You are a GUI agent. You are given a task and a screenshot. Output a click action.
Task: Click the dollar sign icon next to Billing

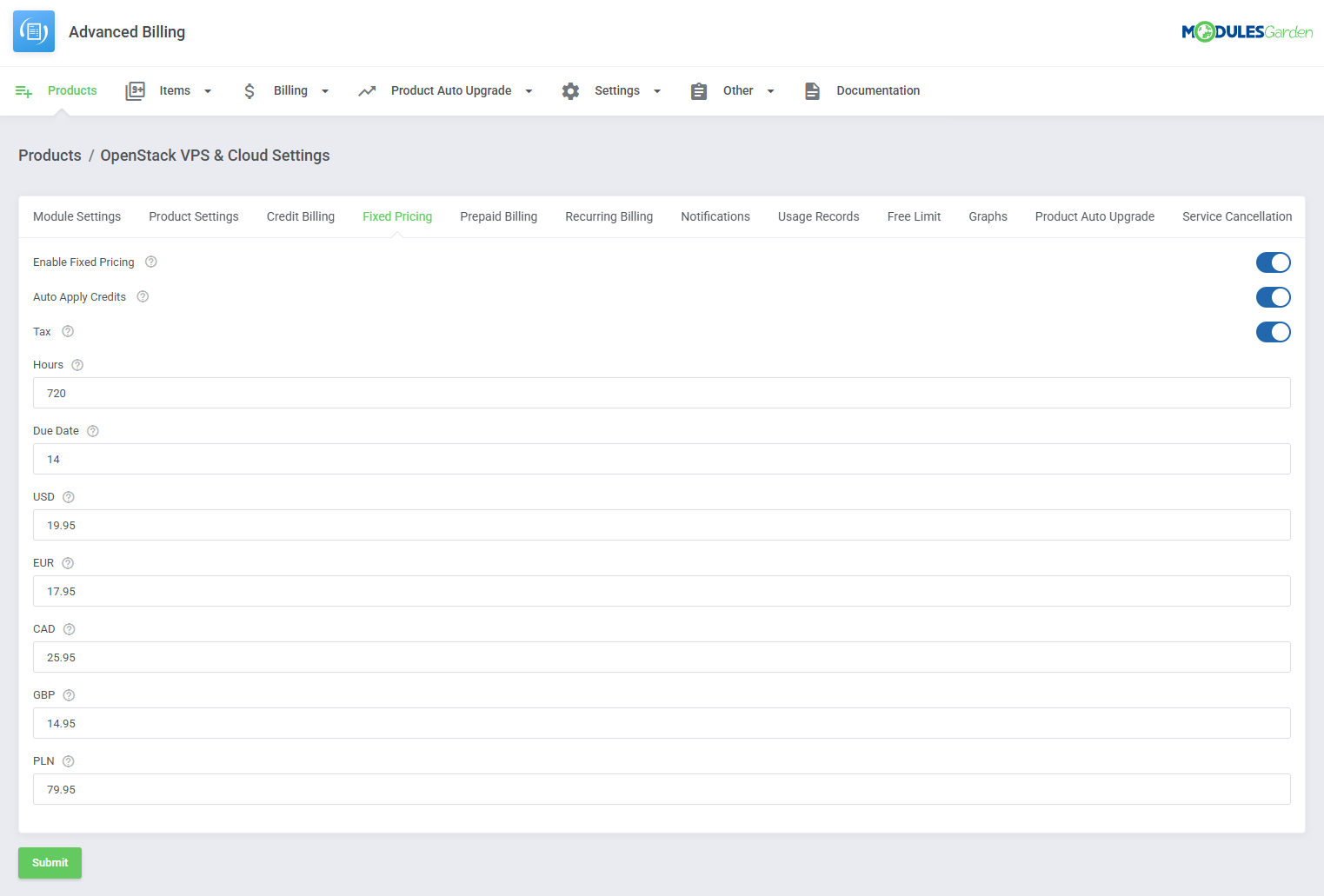(x=249, y=90)
